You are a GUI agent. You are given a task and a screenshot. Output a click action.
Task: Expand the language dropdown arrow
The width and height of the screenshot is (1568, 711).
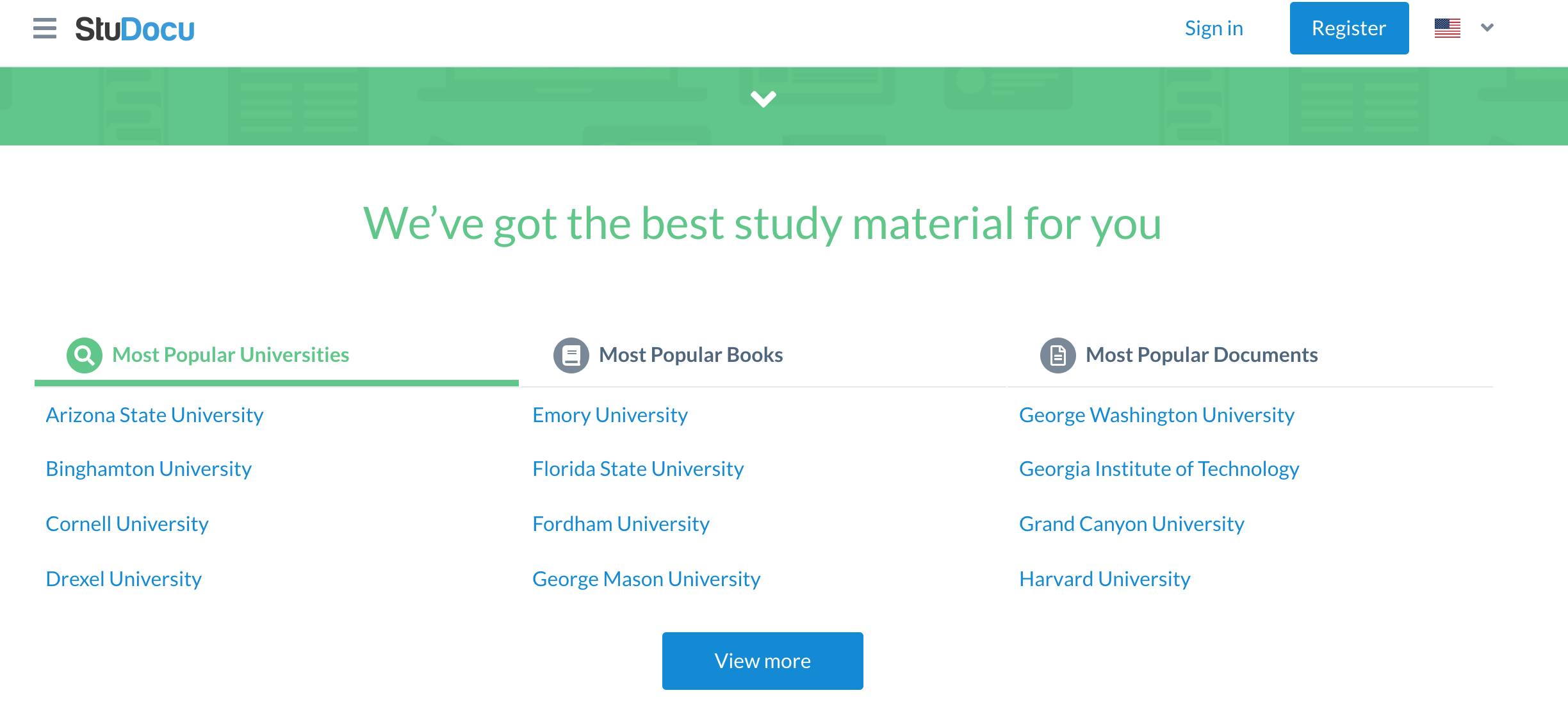pos(1487,28)
